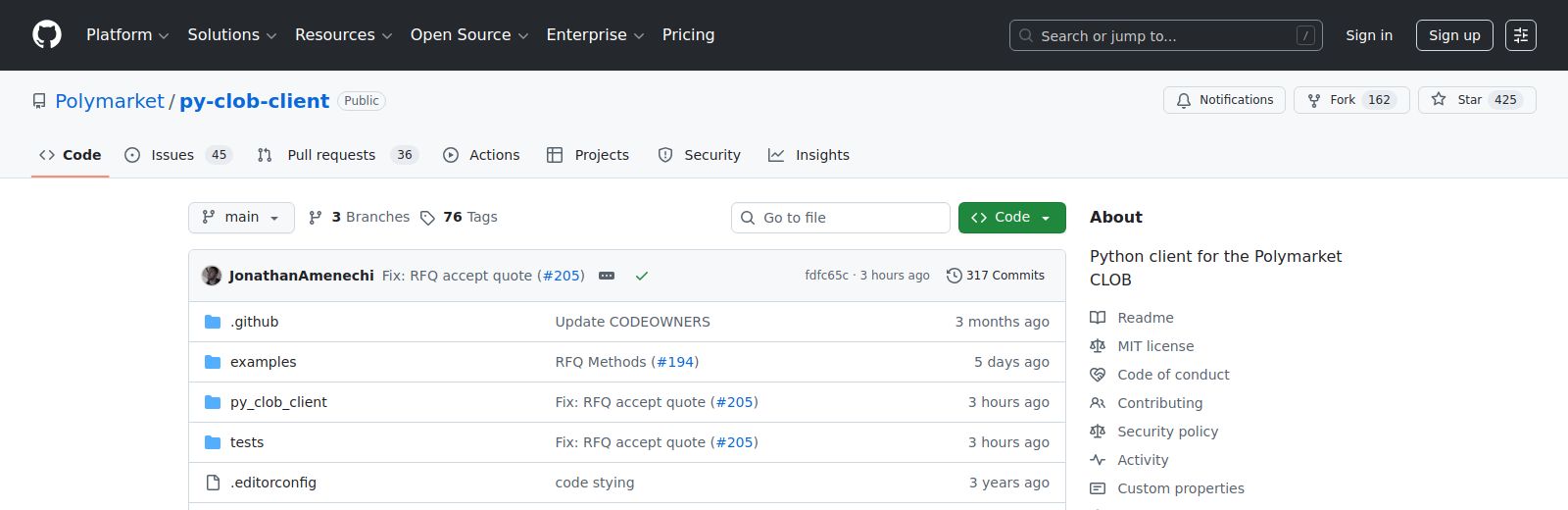
Task: Click the GitHub Octocat logo
Action: pos(47,35)
